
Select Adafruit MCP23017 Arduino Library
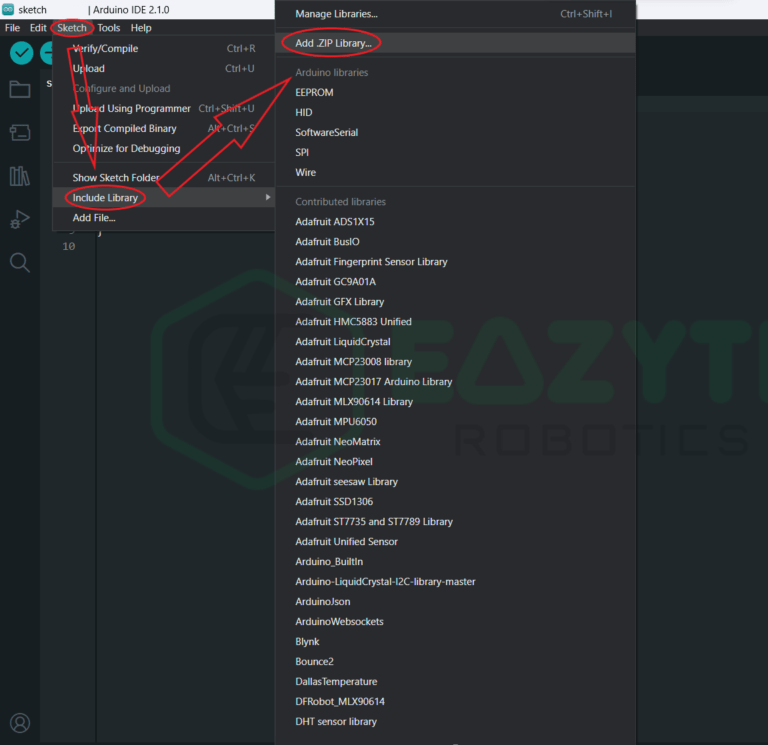(x=456, y=382)
